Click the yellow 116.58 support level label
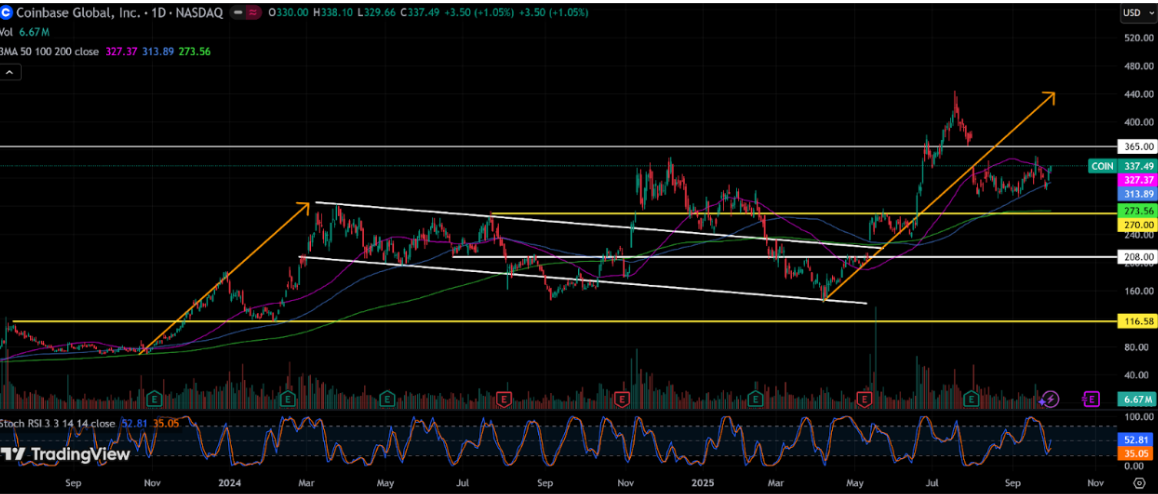1158x494 pixels. 1135,321
